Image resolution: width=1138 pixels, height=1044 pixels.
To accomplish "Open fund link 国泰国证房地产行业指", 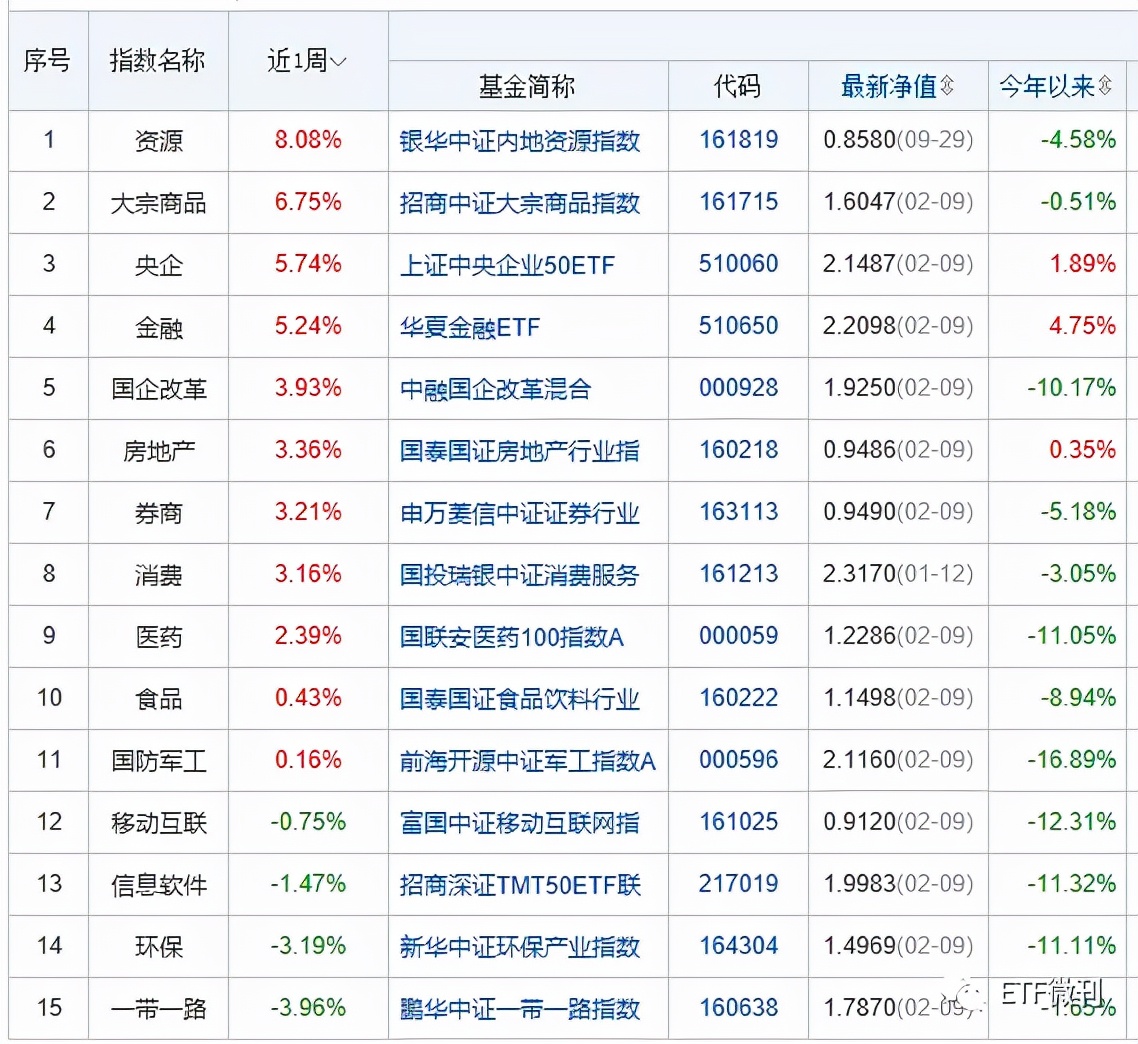I will point(520,451).
